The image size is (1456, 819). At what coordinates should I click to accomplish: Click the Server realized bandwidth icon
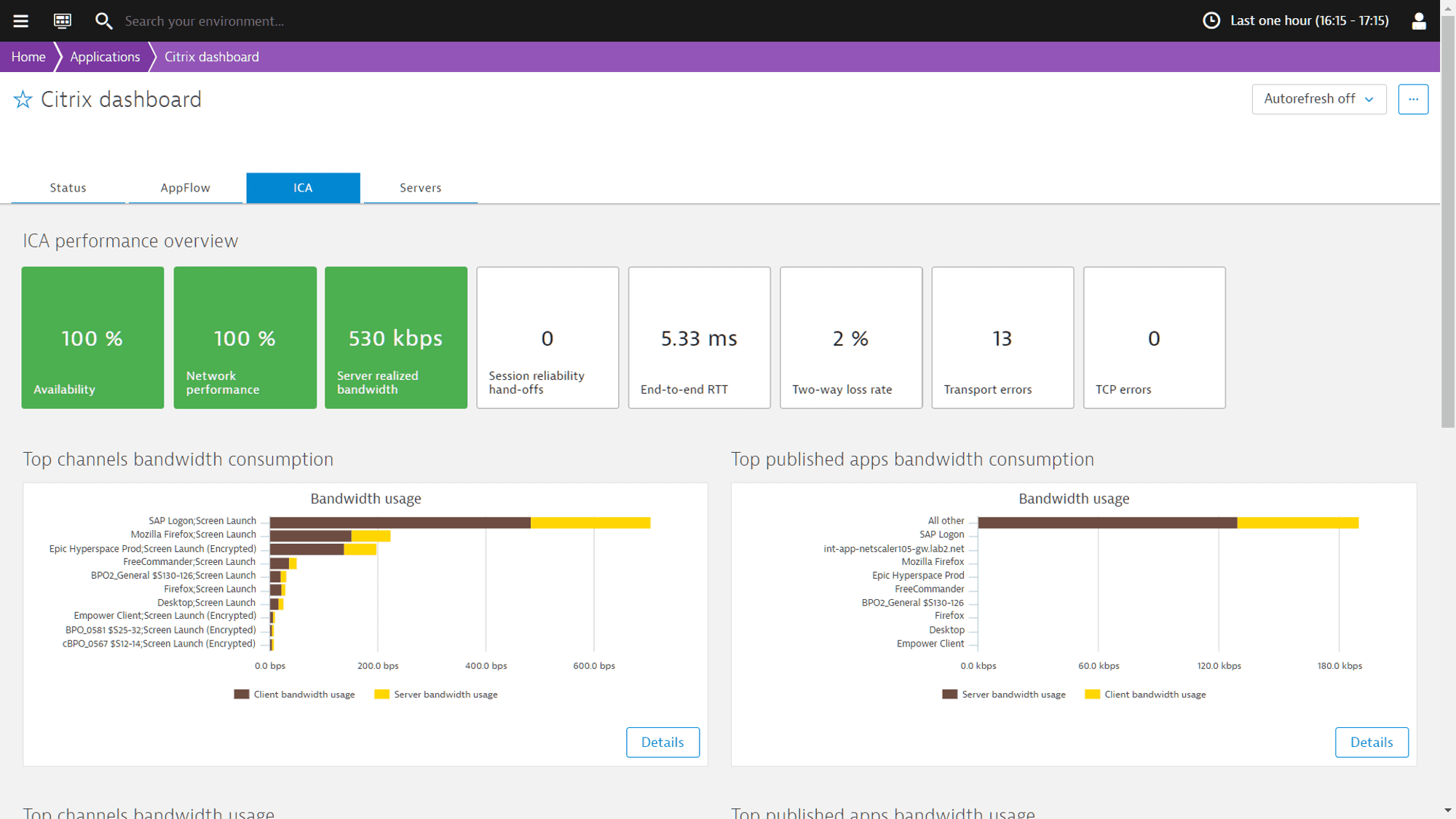395,337
